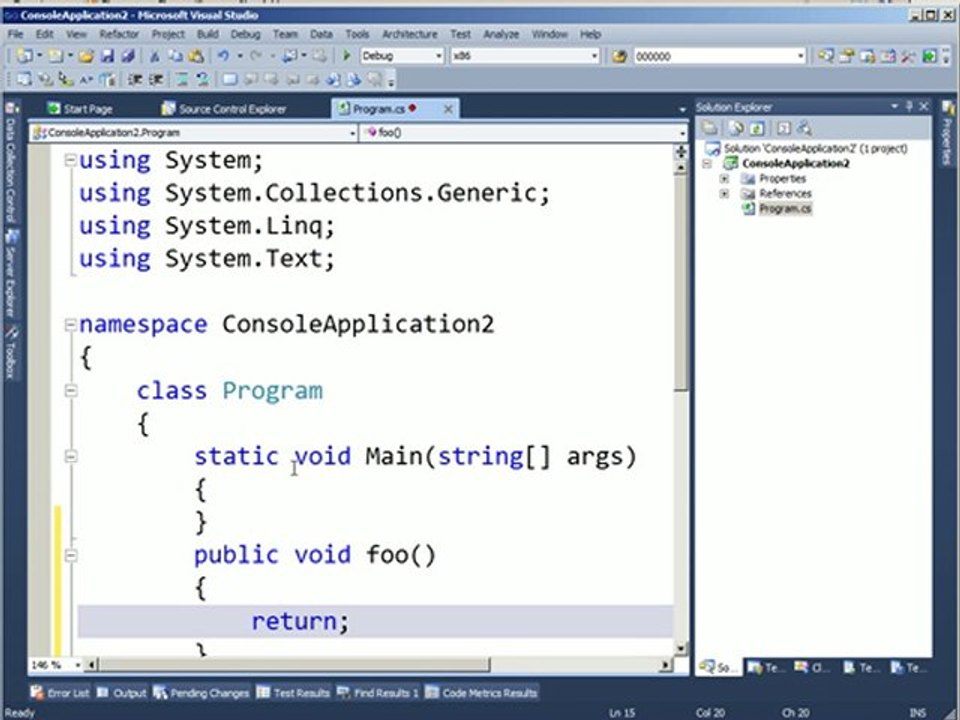Image resolution: width=960 pixels, height=720 pixels.
Task: Collapse the class Program block
Action: [70, 391]
